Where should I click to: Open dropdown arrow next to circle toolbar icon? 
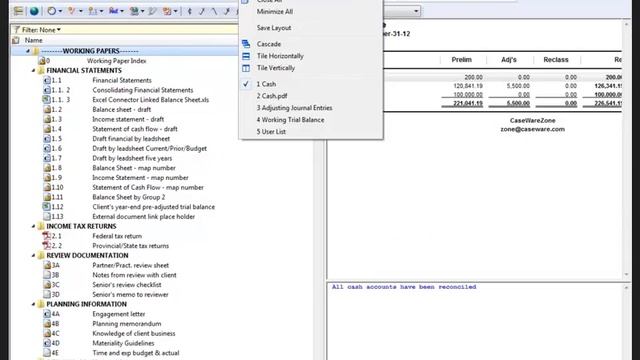tap(60, 11)
